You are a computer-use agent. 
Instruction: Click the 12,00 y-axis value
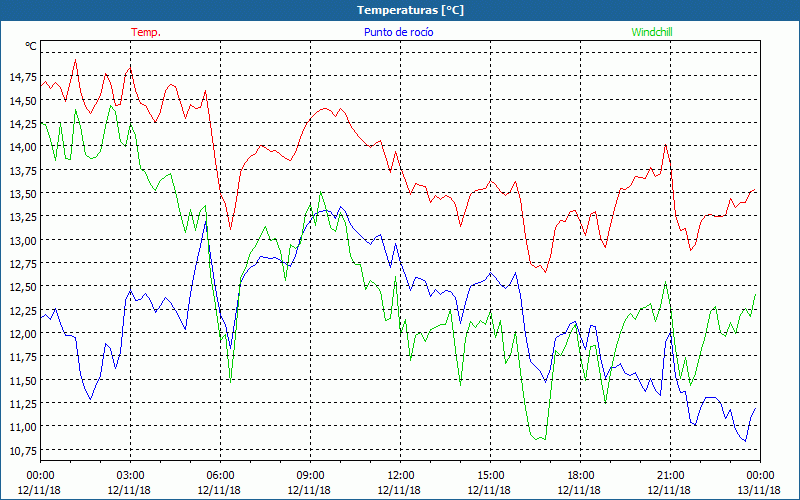23,333
